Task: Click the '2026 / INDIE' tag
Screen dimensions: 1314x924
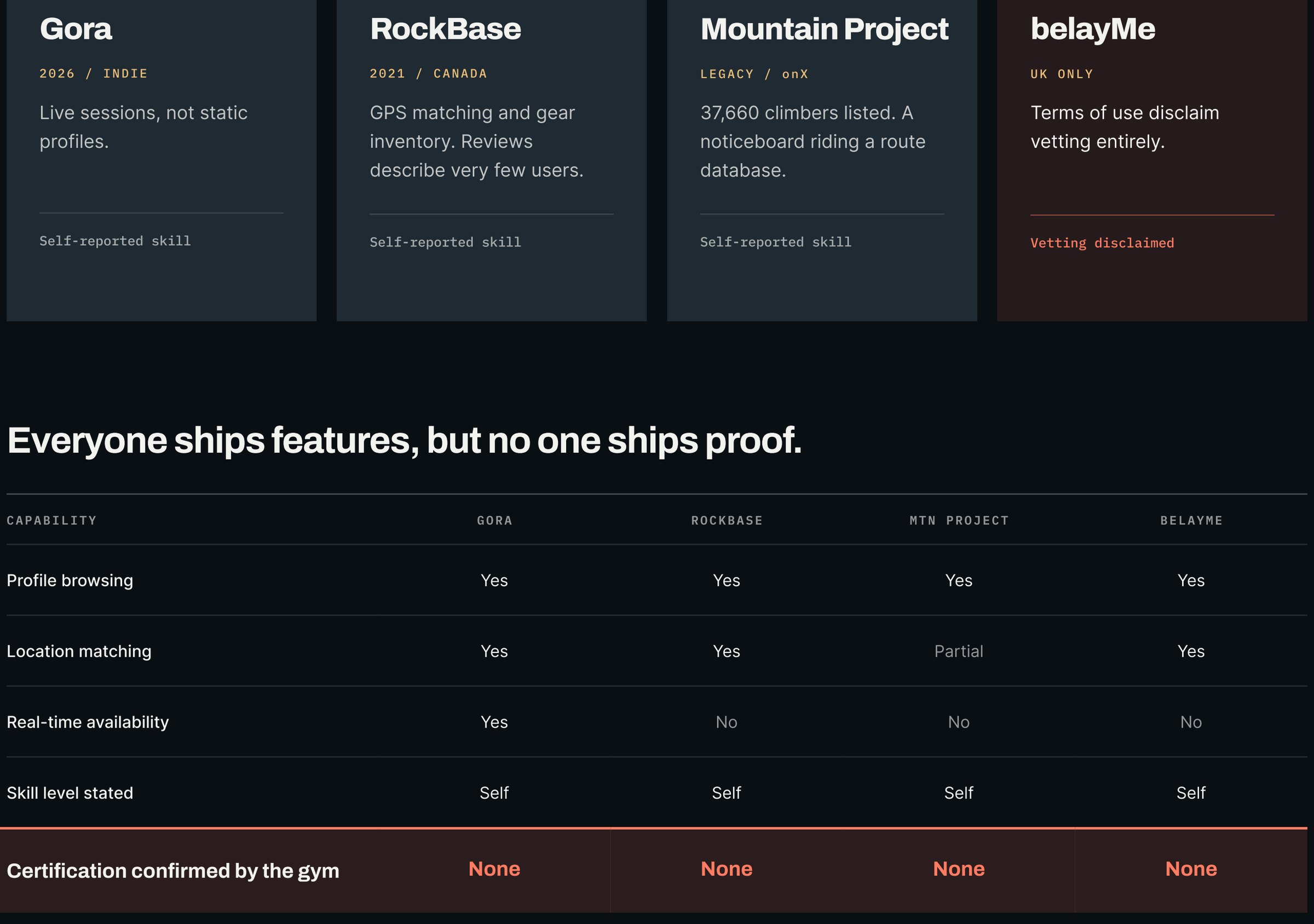Action: (x=94, y=73)
